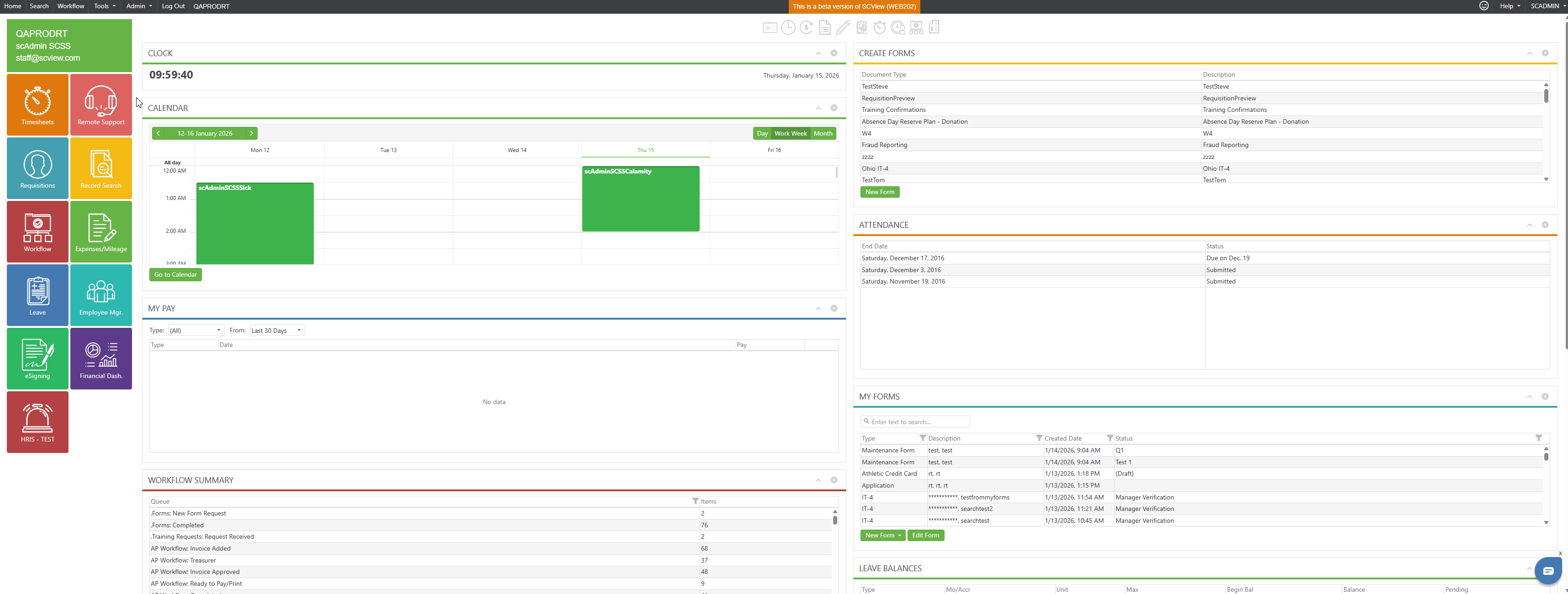Image resolution: width=1568 pixels, height=594 pixels.
Task: Open the eSigning tile
Action: [x=38, y=358]
